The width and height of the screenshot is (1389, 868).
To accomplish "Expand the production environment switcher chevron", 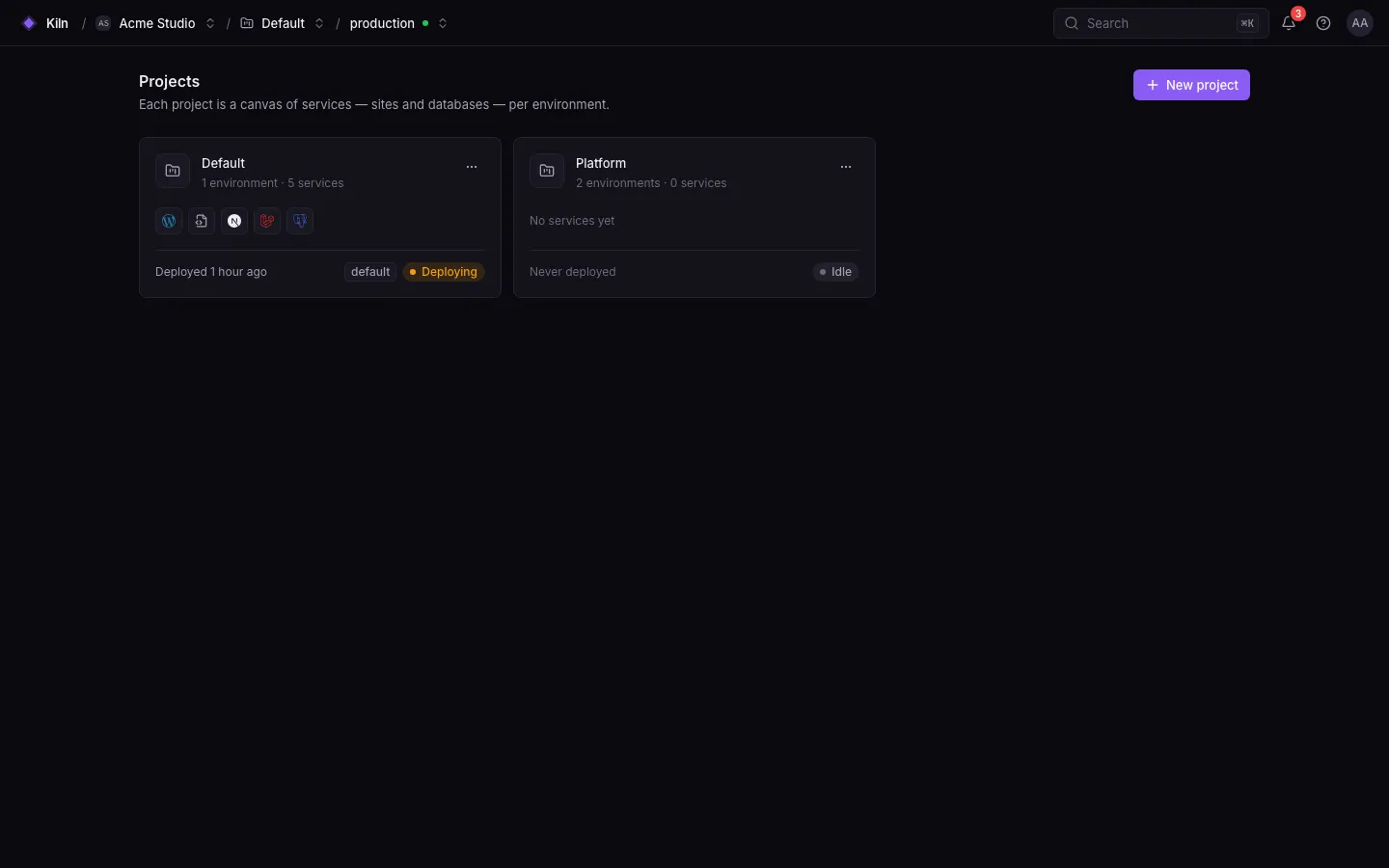I will (443, 23).
